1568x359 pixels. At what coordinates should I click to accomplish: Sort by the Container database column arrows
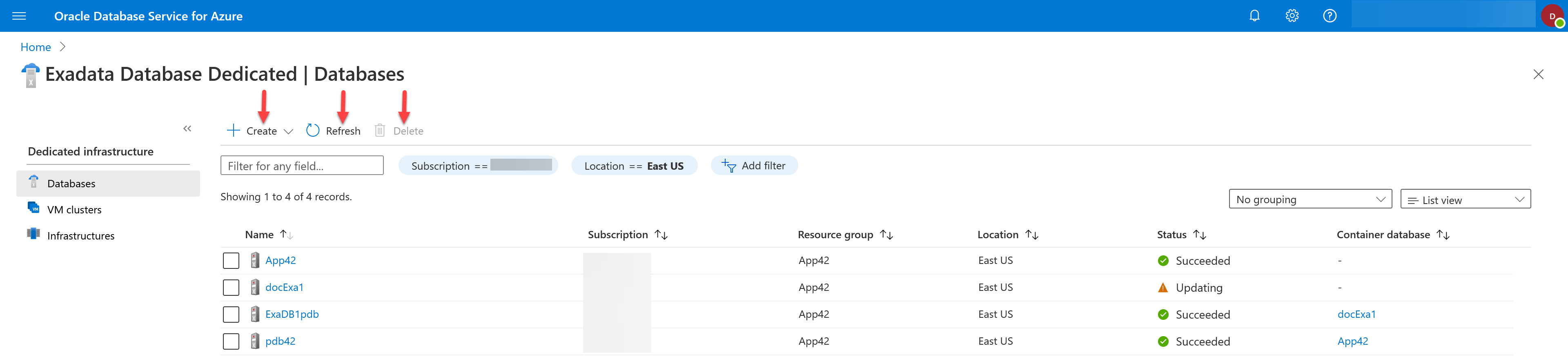1443,234
